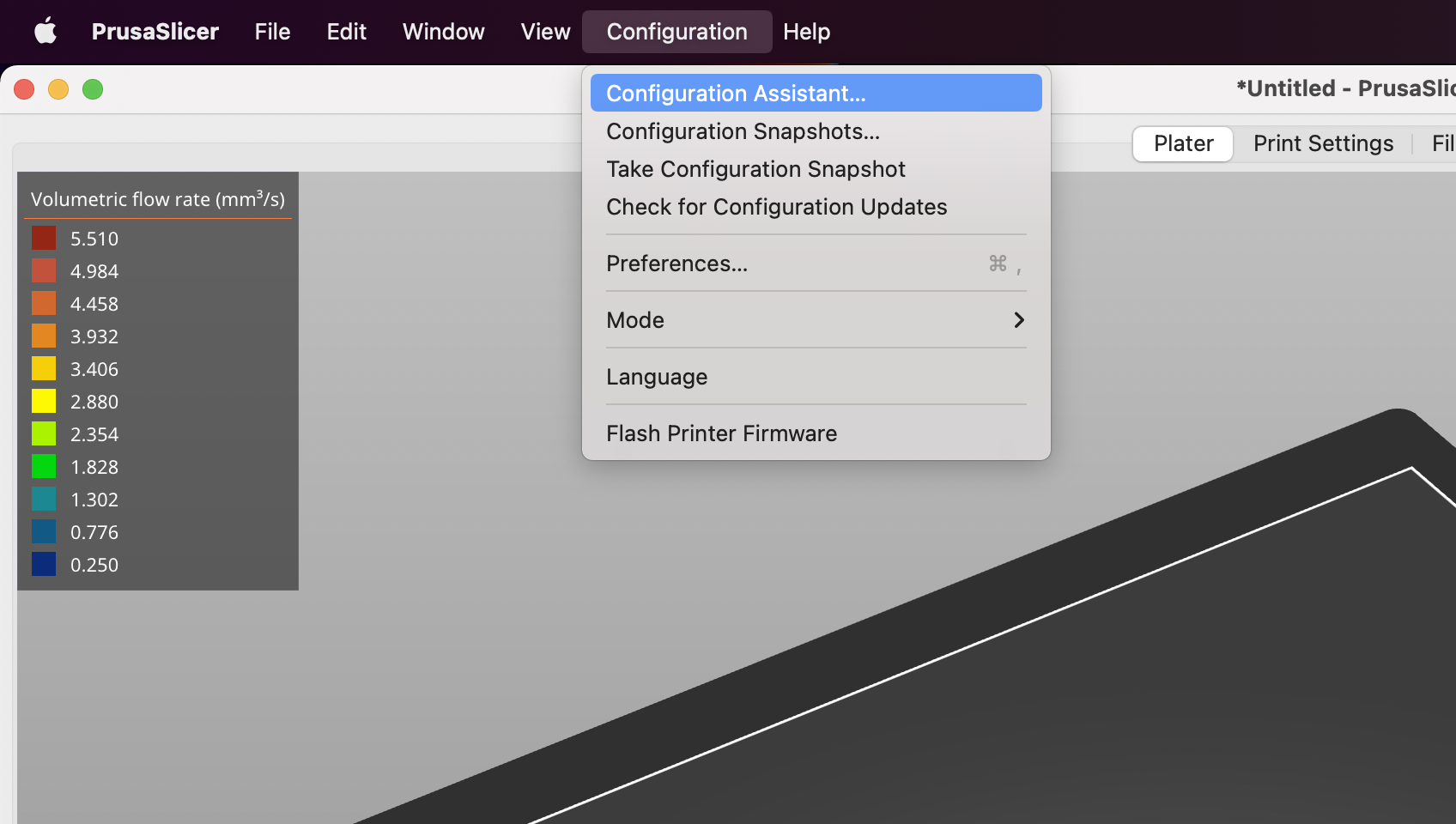Click the yellow 2.880 swatch
The height and width of the screenshot is (824, 1456).
pos(44,401)
